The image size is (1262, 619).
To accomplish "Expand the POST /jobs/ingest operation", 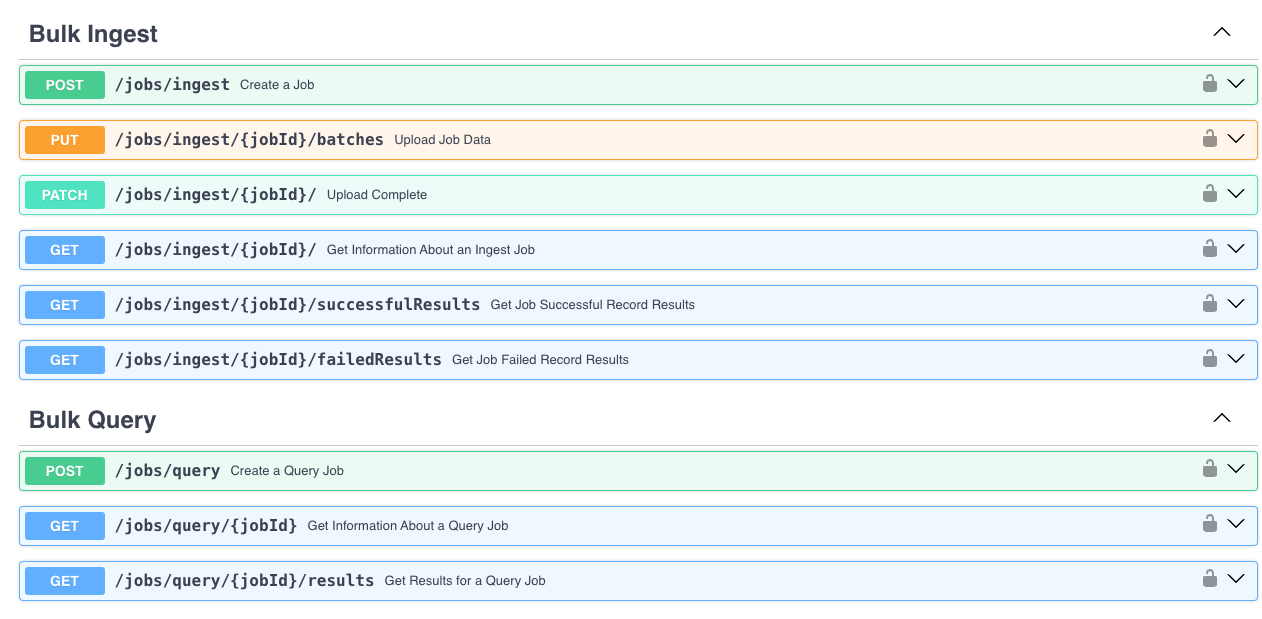I will [x=1236, y=84].
